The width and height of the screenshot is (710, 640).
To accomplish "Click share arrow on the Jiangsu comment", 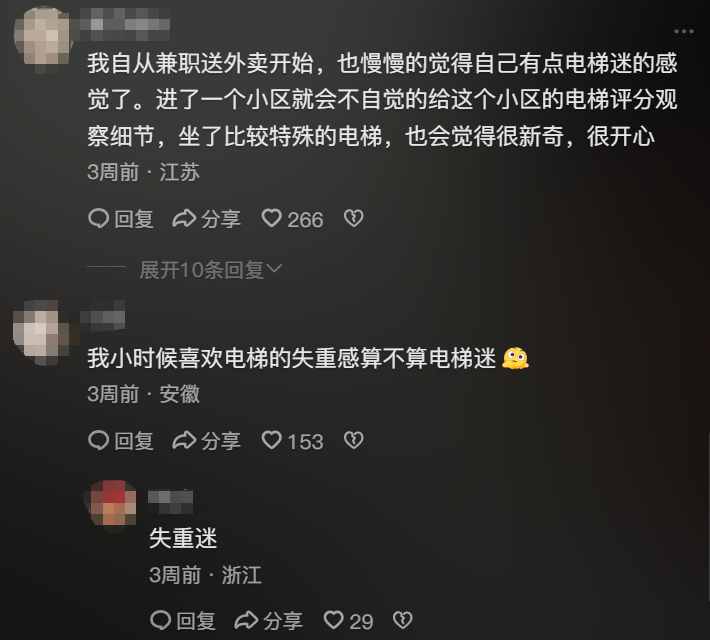I will 206,219.
